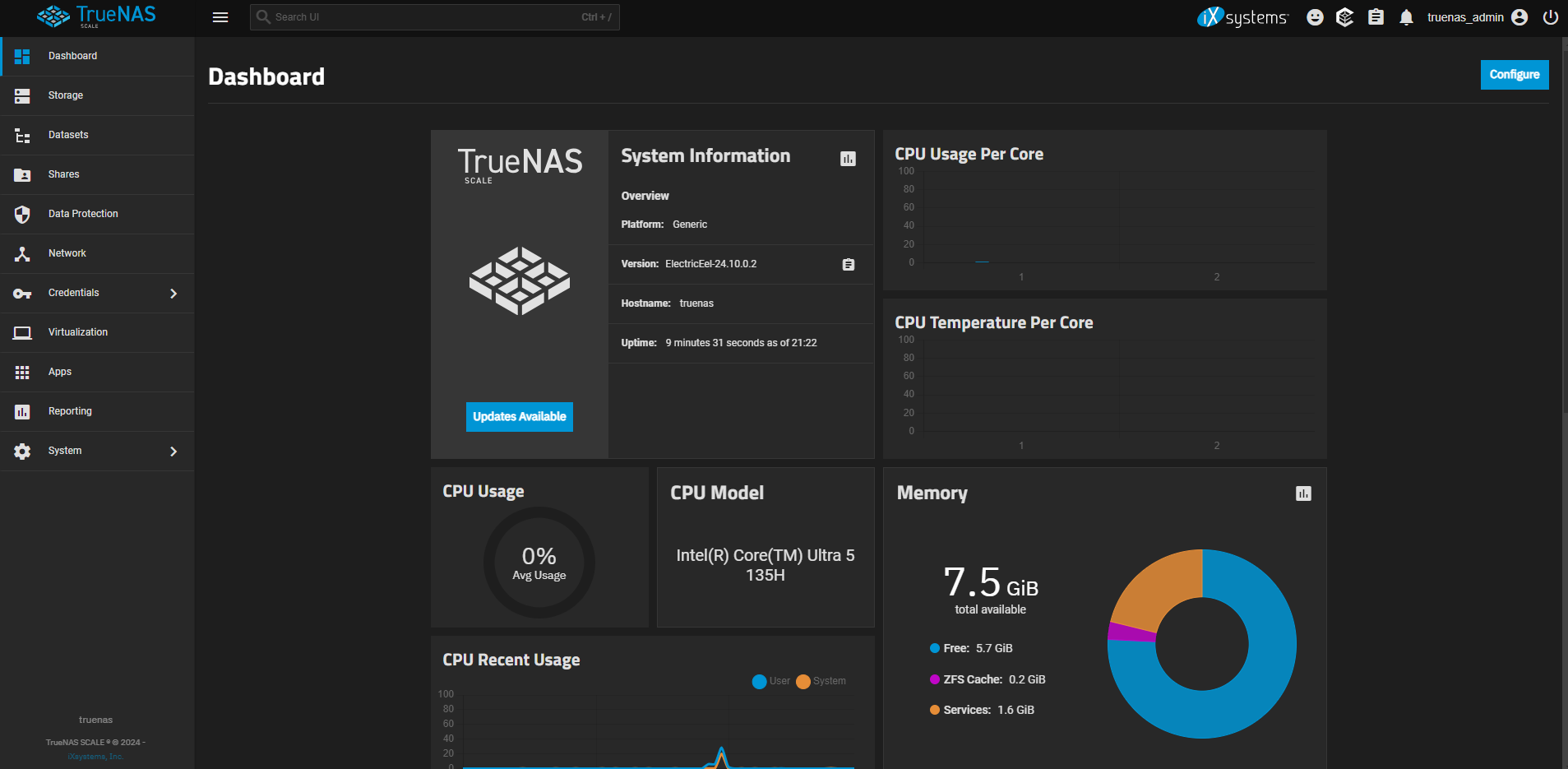Image resolution: width=1568 pixels, height=769 pixels.
Task: Expand the Credentials submenu chevron
Action: coord(173,294)
